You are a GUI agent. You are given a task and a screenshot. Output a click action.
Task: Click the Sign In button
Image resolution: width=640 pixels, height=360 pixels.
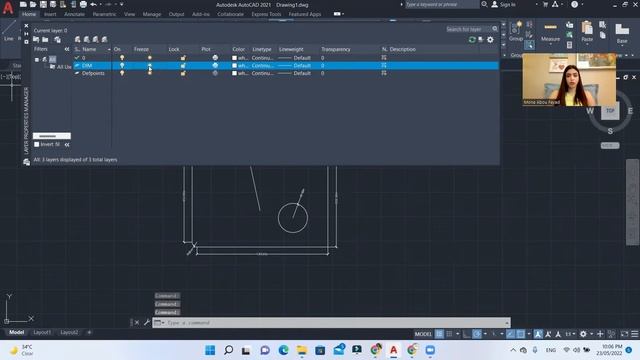(503, 4)
